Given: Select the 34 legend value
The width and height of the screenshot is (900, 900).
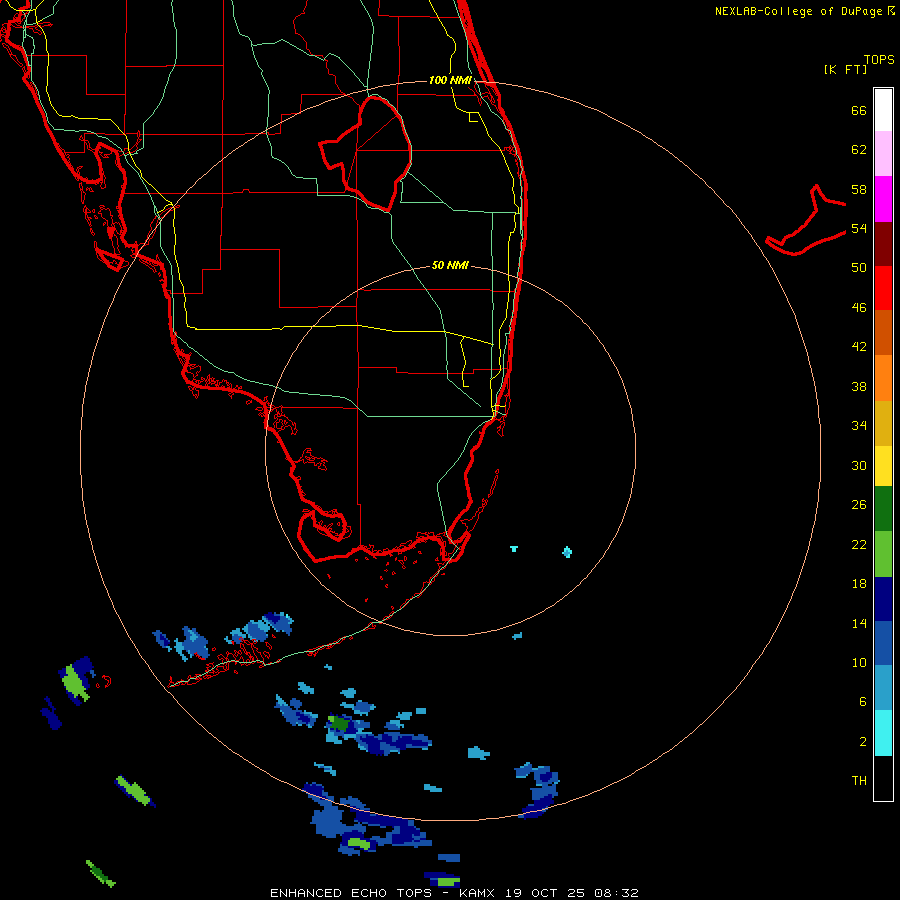Looking at the screenshot, I should (x=859, y=426).
